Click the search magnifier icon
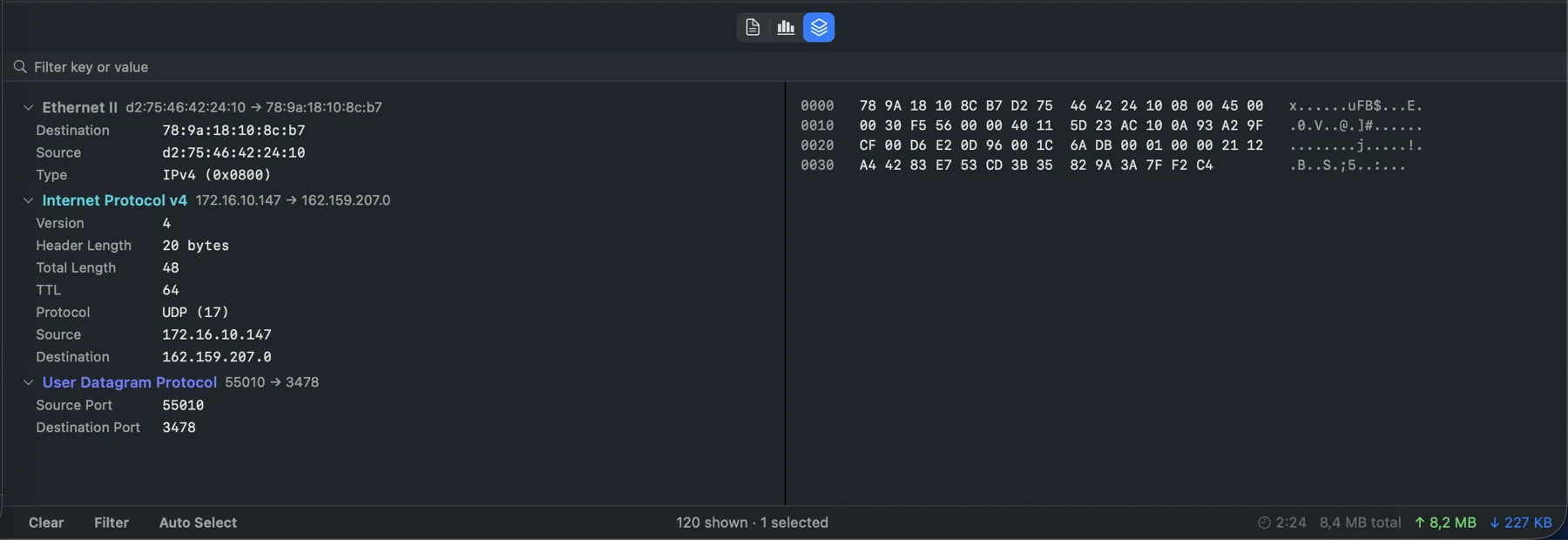The image size is (1568, 540). pos(20,67)
